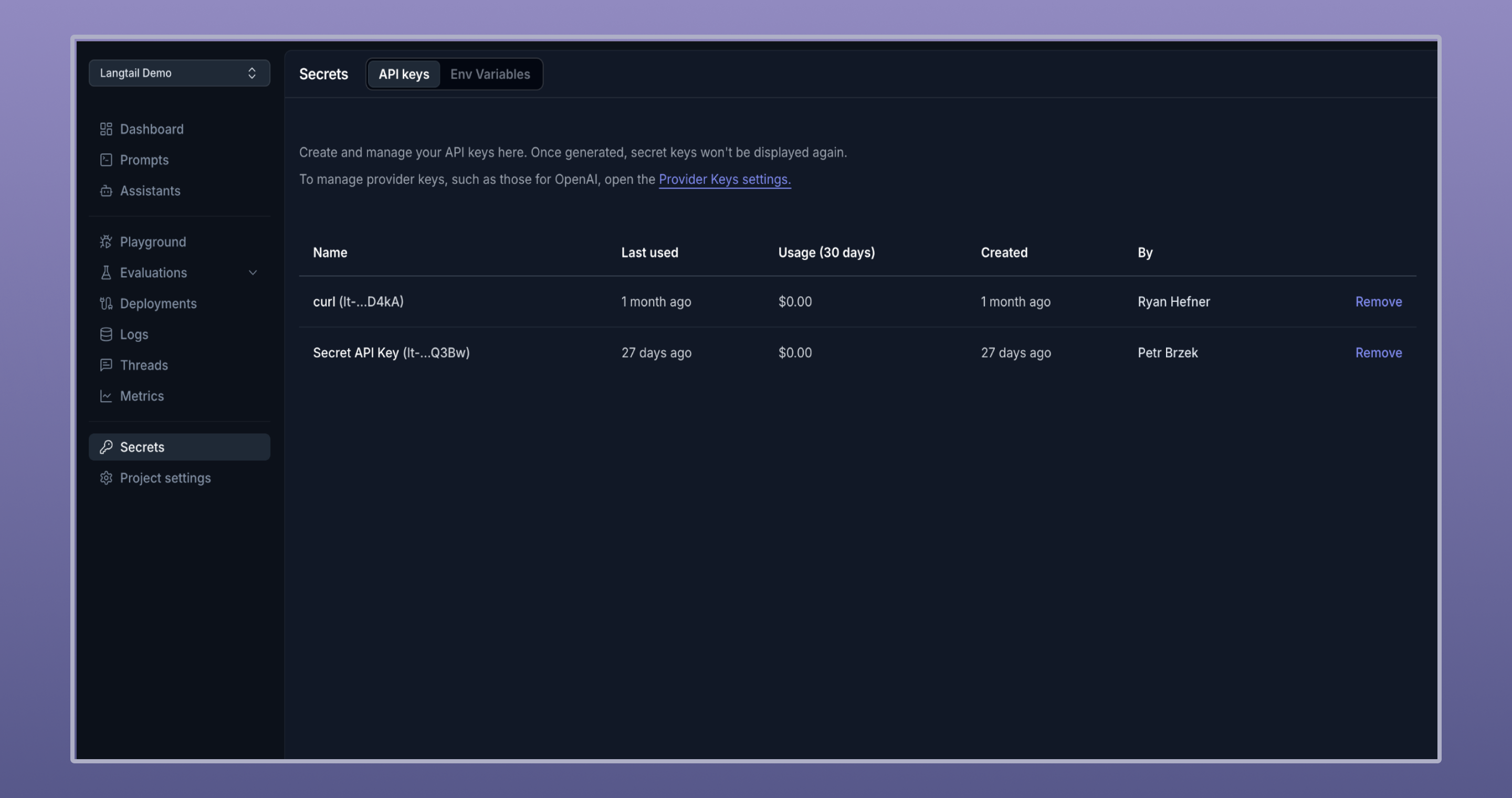Expand the Evaluations section chevron
1512x798 pixels.
point(253,272)
